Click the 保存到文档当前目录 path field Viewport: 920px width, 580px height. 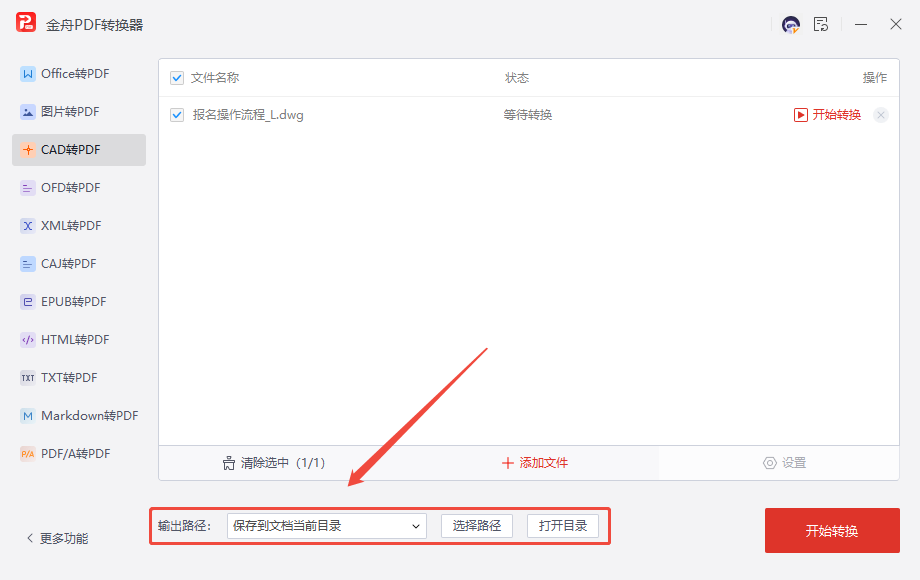(x=326, y=526)
